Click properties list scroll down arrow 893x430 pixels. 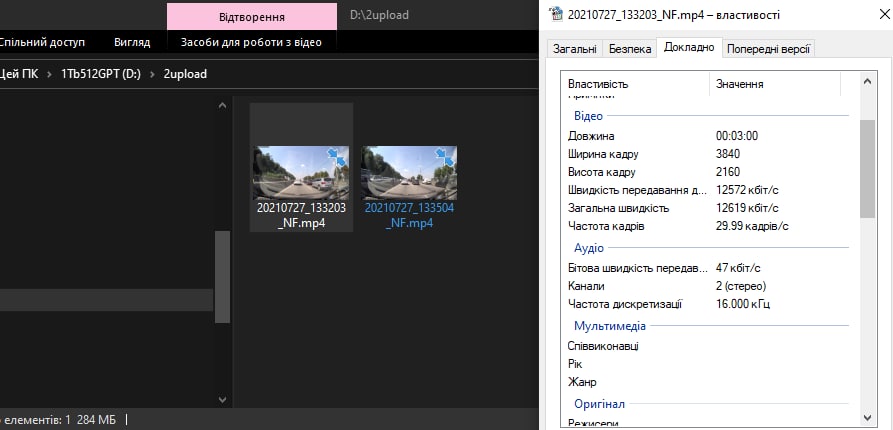[867, 417]
